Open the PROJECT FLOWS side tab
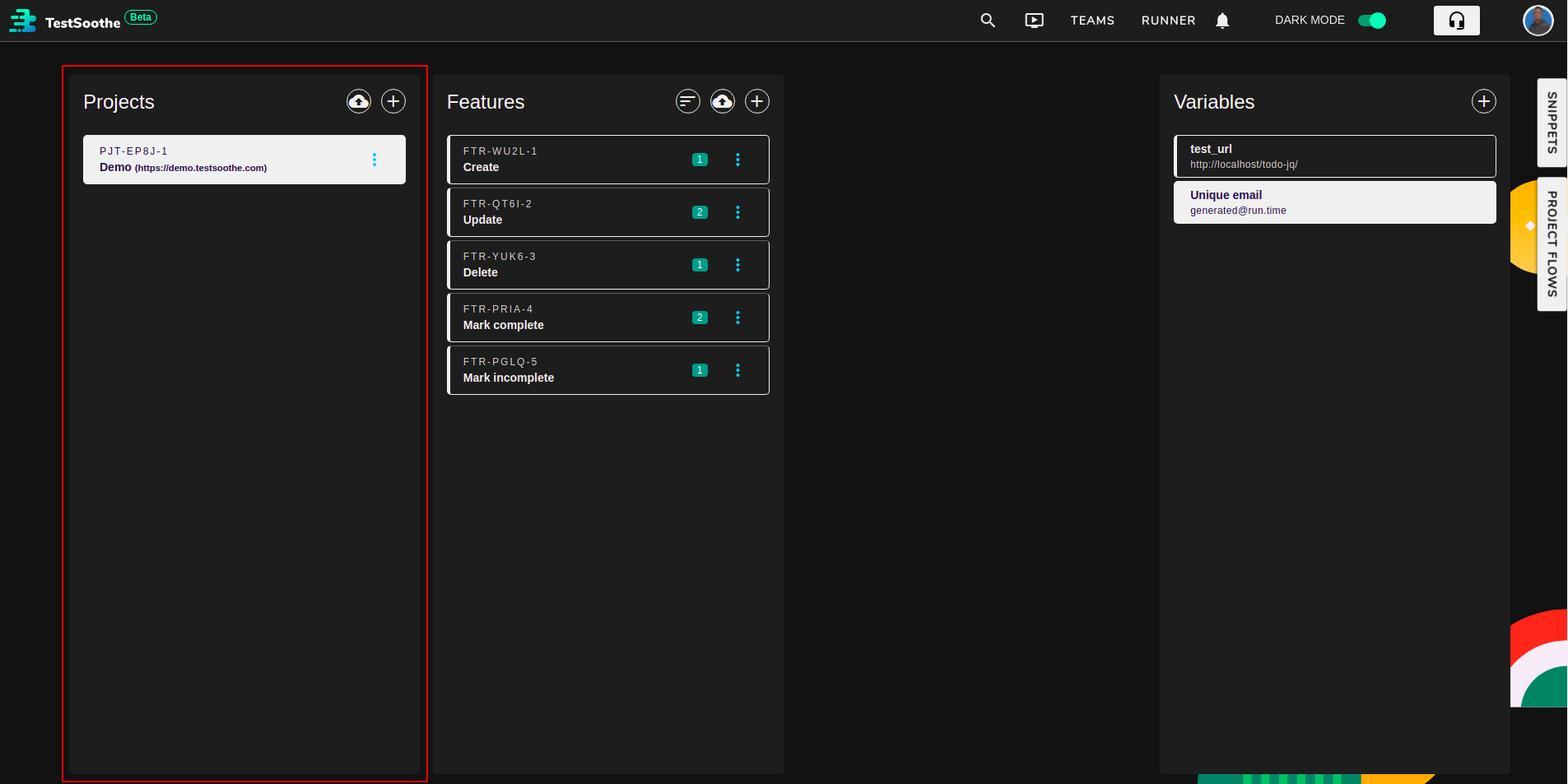 pyautogui.click(x=1552, y=244)
